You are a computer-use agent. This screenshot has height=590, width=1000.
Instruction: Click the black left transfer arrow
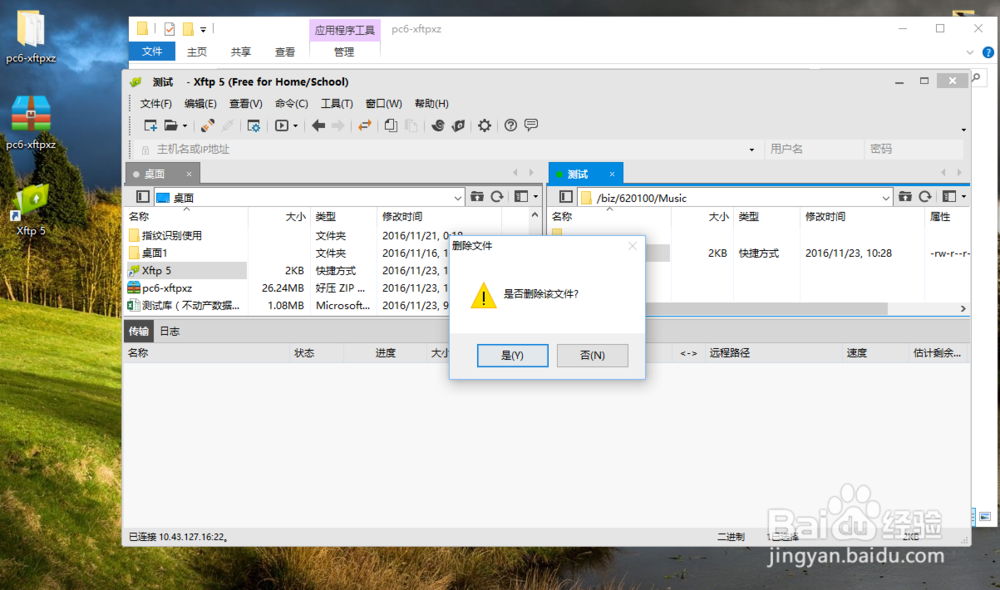coord(318,126)
